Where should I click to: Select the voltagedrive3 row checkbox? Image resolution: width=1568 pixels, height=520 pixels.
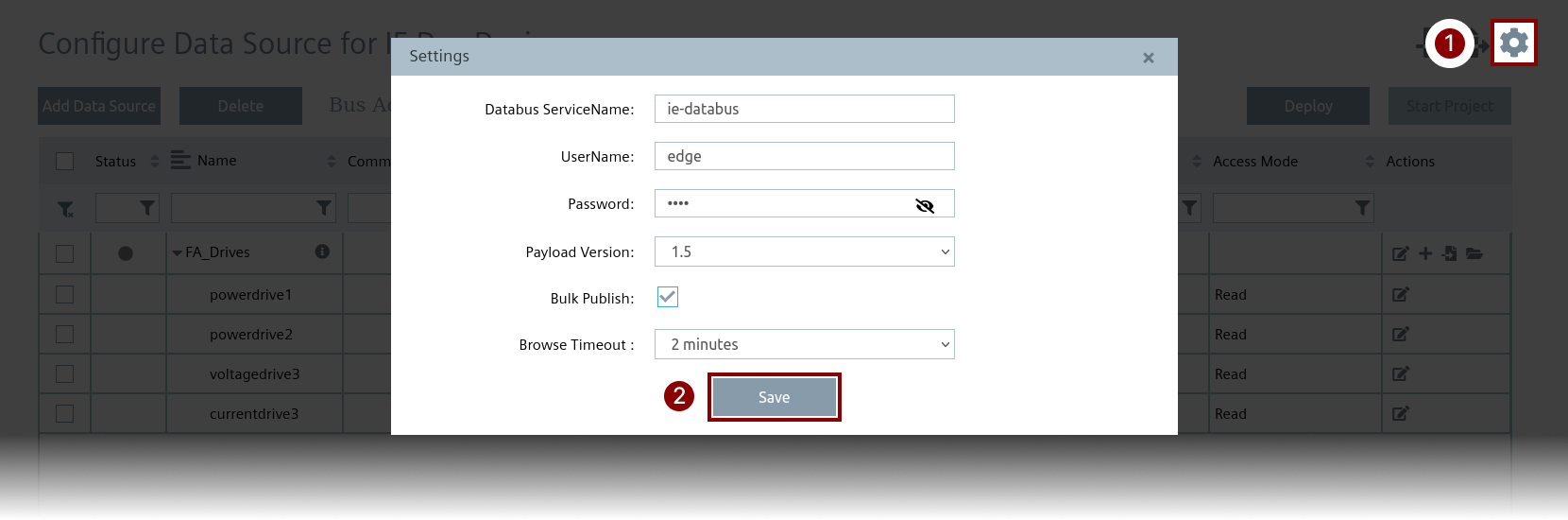pos(64,374)
